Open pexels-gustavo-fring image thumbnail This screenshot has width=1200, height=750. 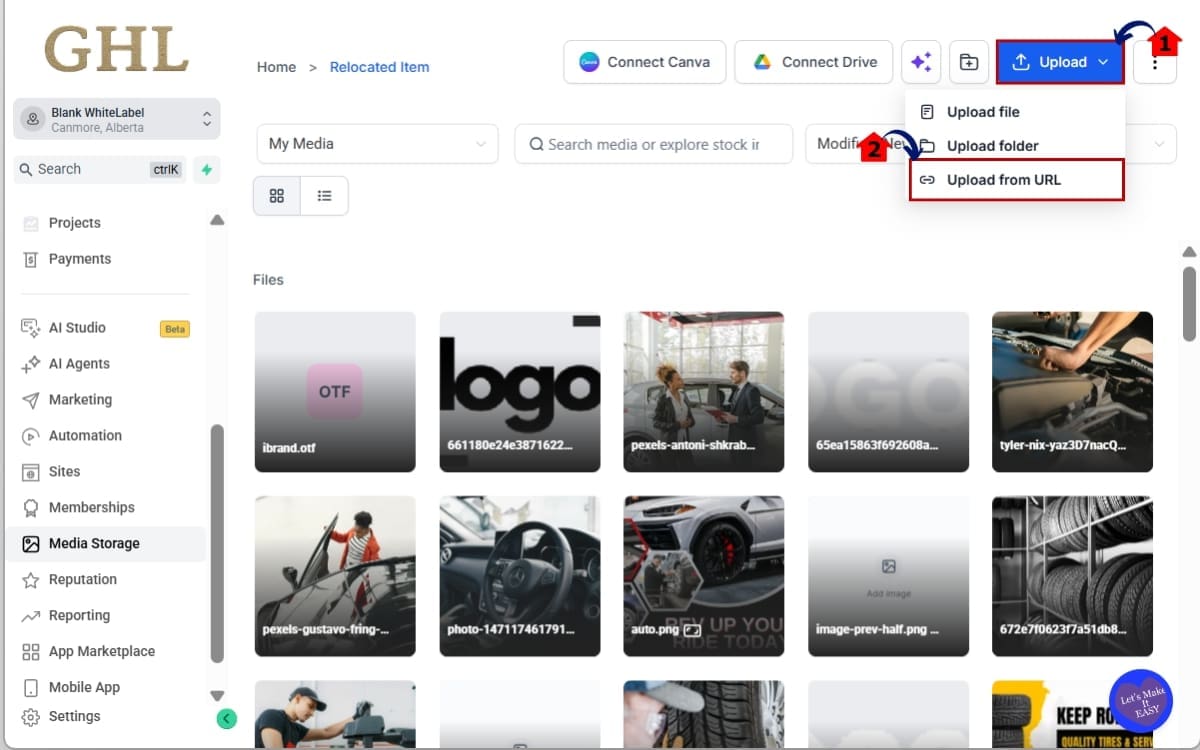335,576
